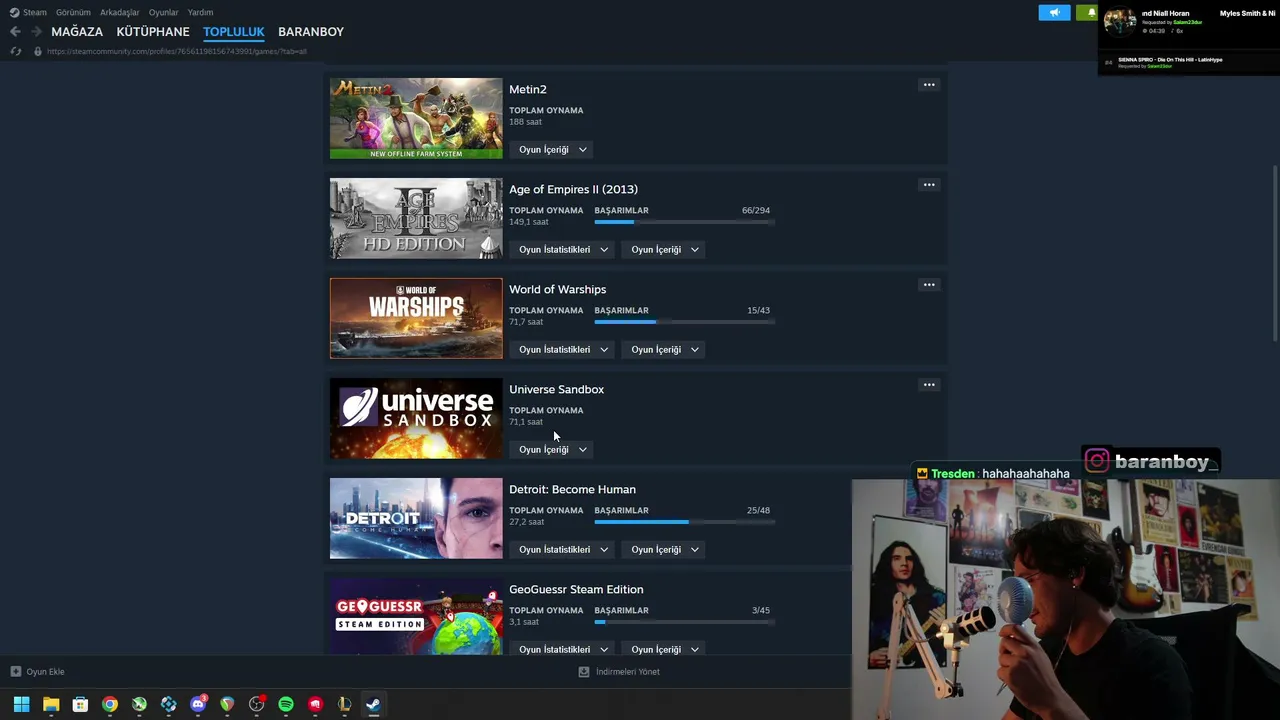
Task: Open the Age of Empires II (2013) title link
Action: click(x=573, y=190)
